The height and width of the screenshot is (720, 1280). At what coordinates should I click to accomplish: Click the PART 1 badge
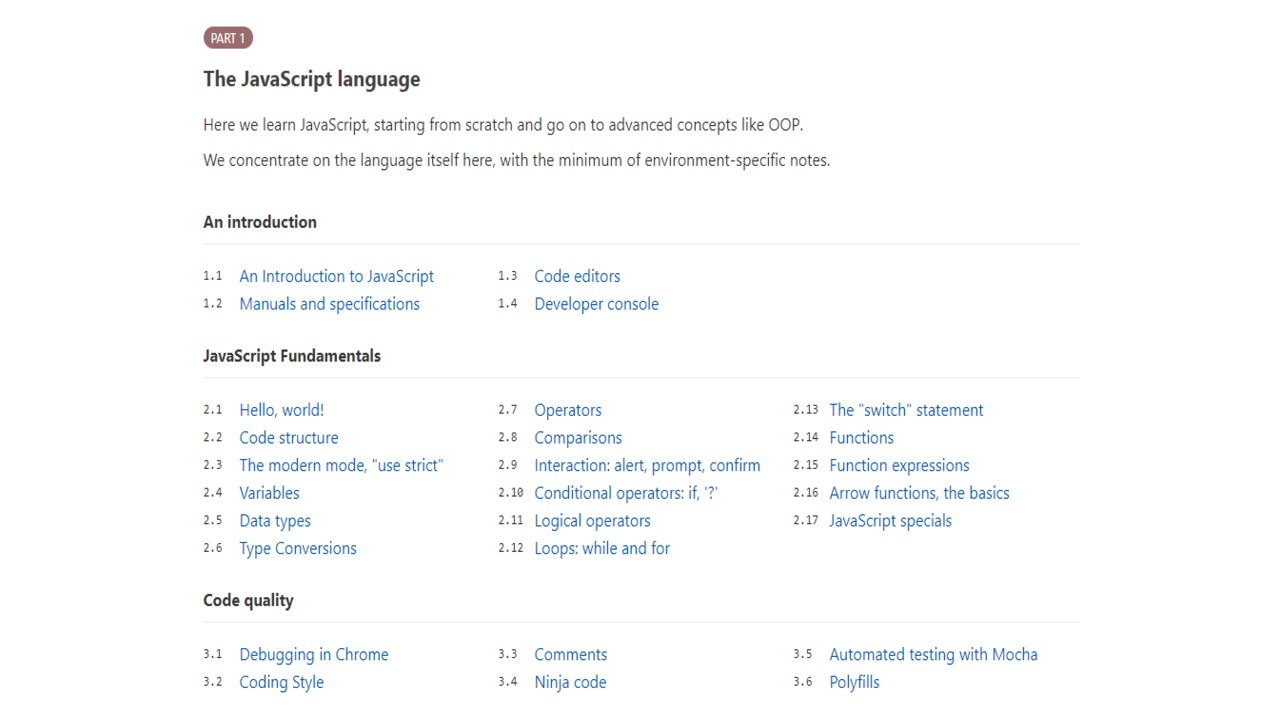click(228, 38)
